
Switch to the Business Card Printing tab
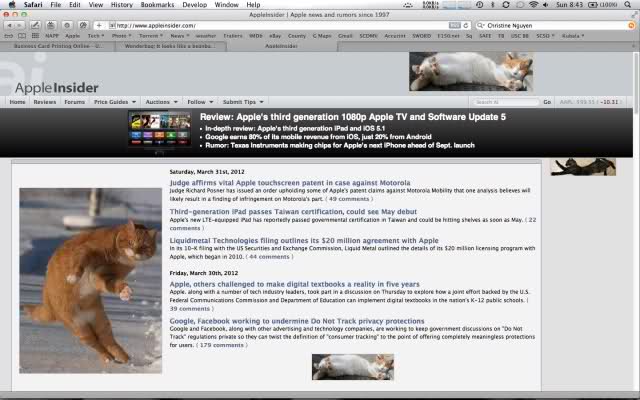[x=58, y=46]
